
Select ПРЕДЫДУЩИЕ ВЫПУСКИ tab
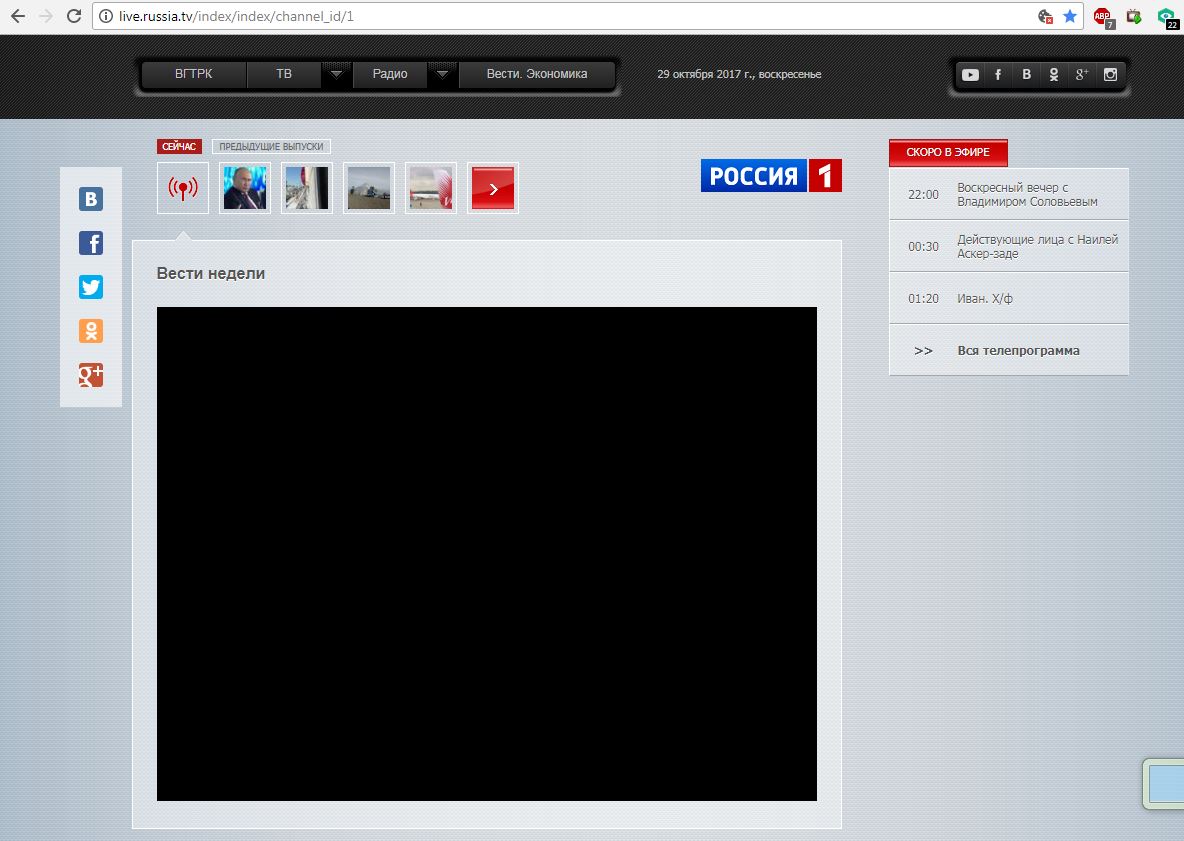coord(271,146)
